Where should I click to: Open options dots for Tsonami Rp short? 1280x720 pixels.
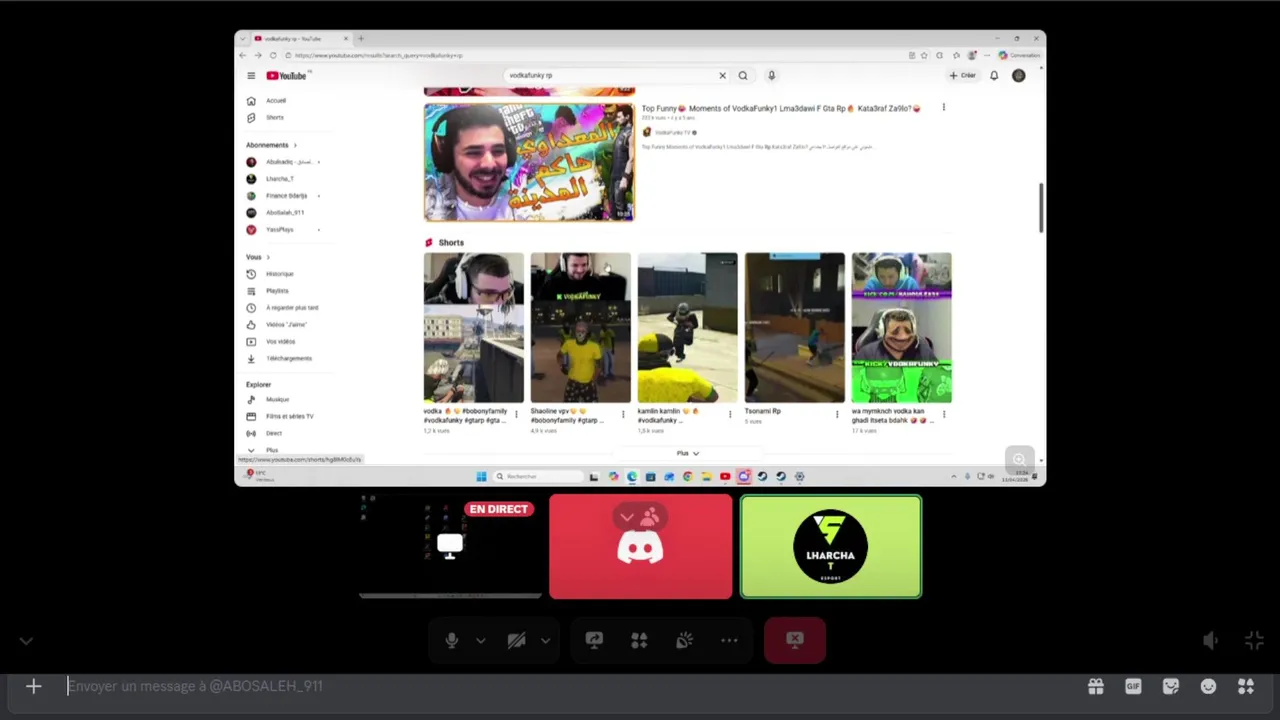click(837, 414)
